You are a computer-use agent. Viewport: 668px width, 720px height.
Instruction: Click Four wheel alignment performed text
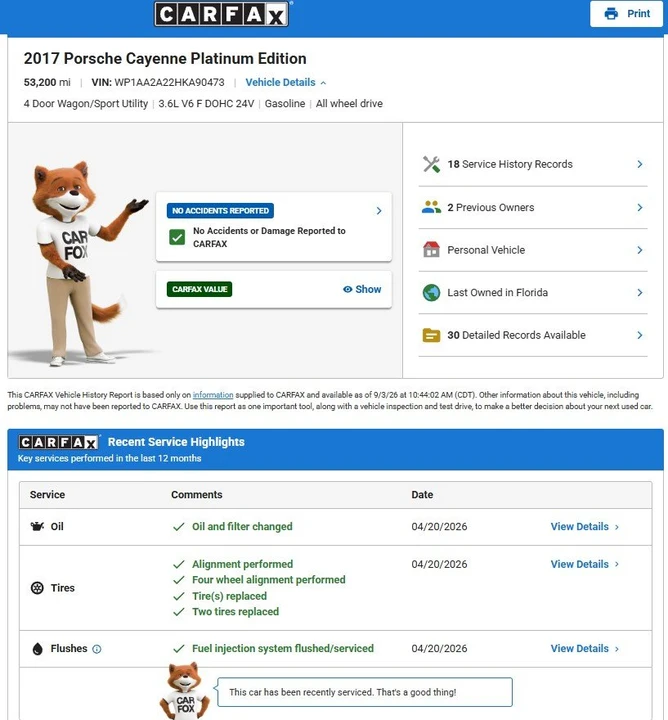(x=269, y=580)
